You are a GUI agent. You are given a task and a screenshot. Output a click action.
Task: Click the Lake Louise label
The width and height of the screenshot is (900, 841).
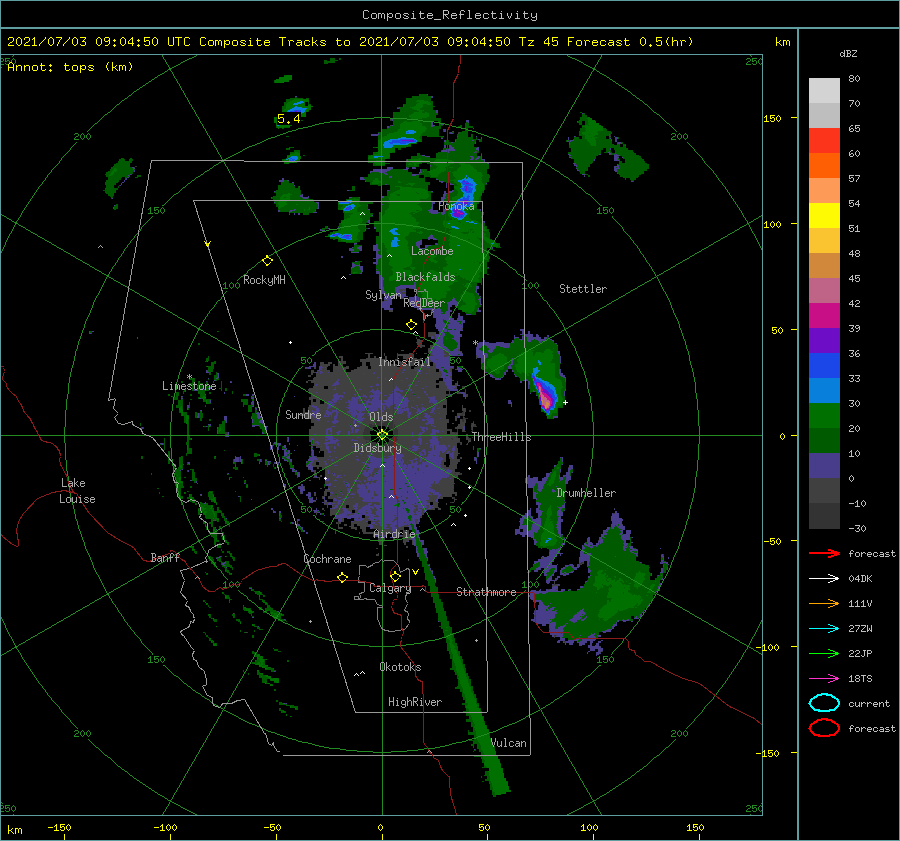(x=77, y=491)
